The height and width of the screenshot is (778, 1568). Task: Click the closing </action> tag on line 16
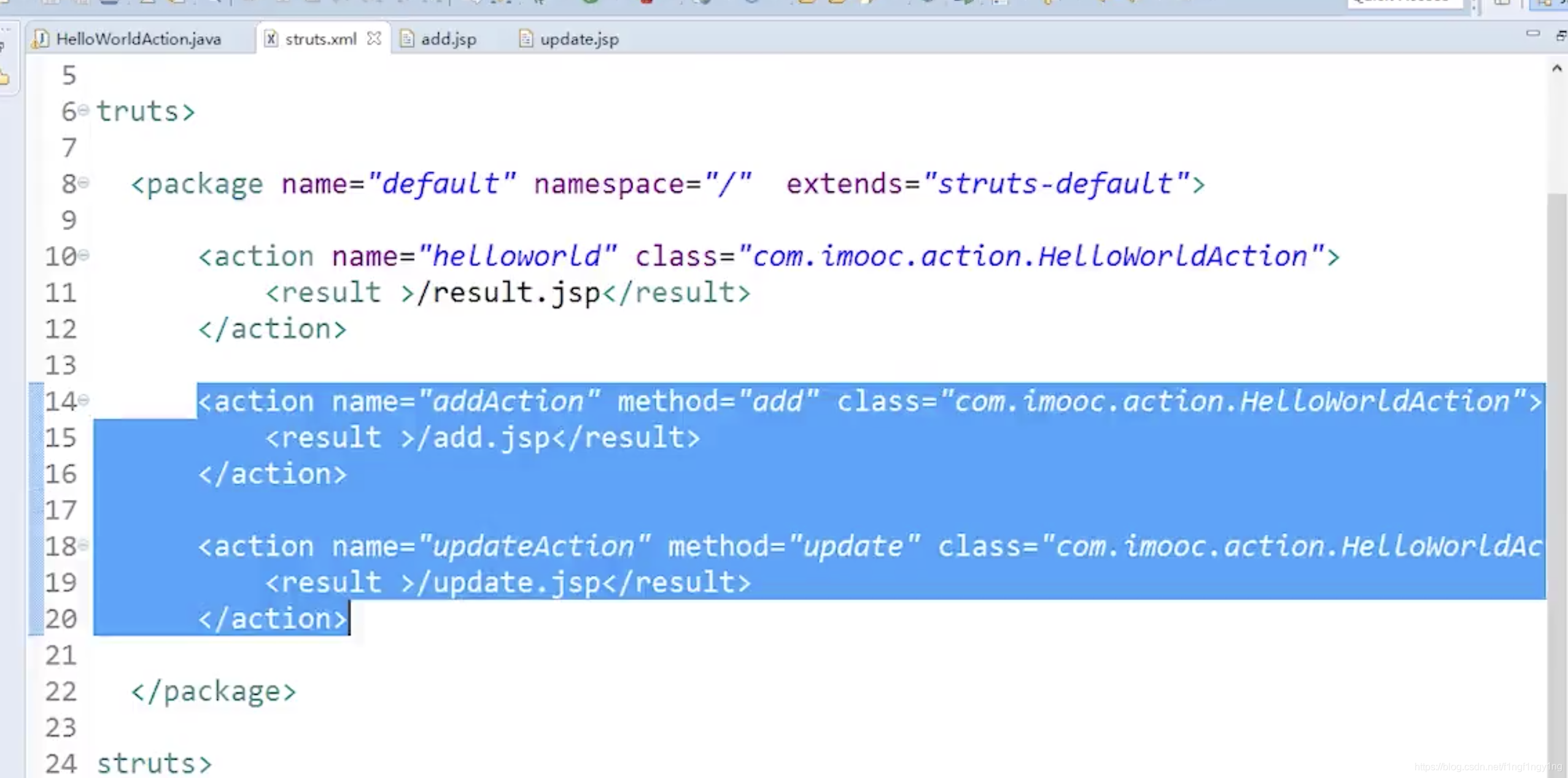click(272, 474)
